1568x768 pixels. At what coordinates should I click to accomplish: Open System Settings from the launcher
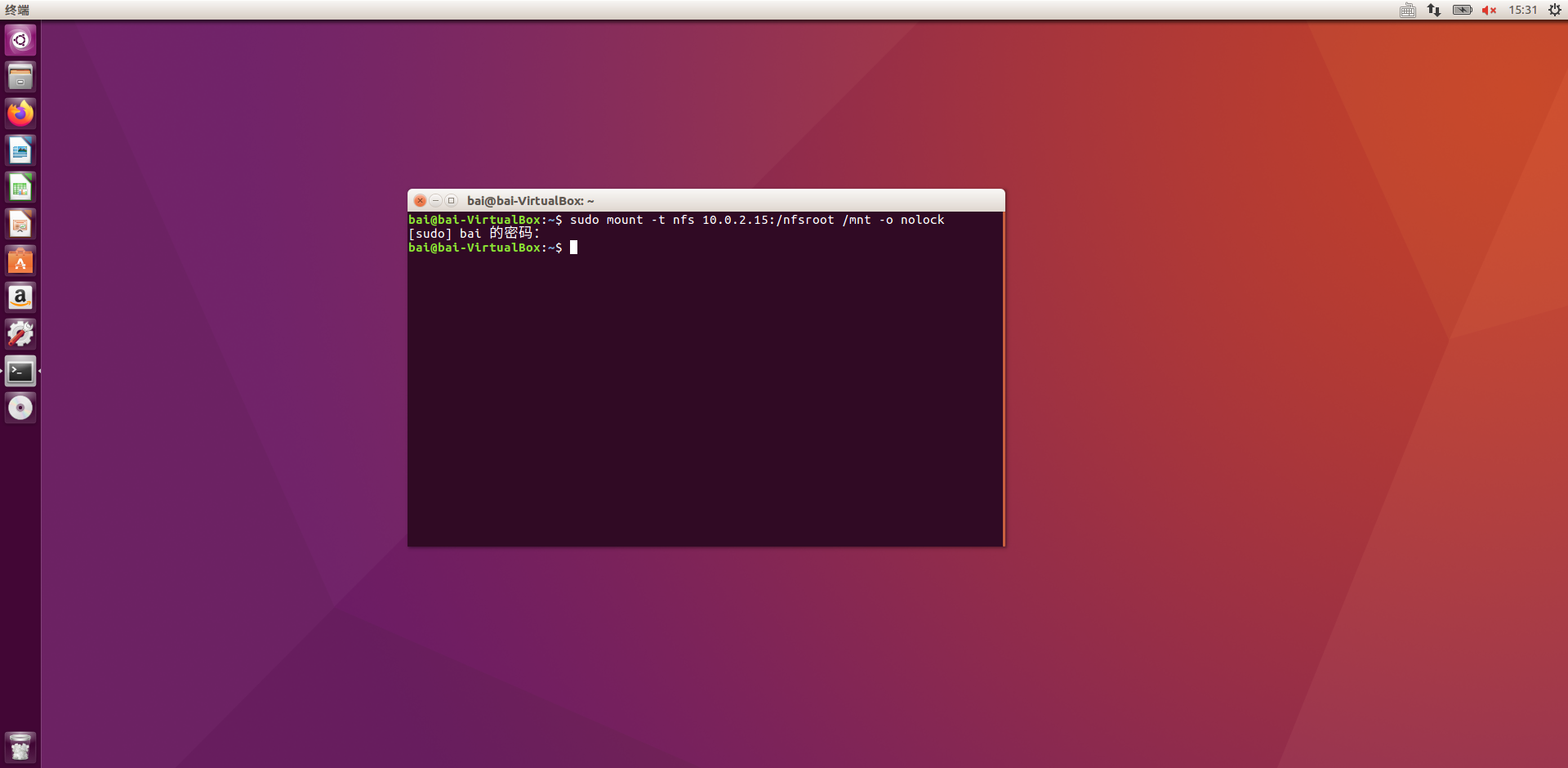tap(20, 334)
